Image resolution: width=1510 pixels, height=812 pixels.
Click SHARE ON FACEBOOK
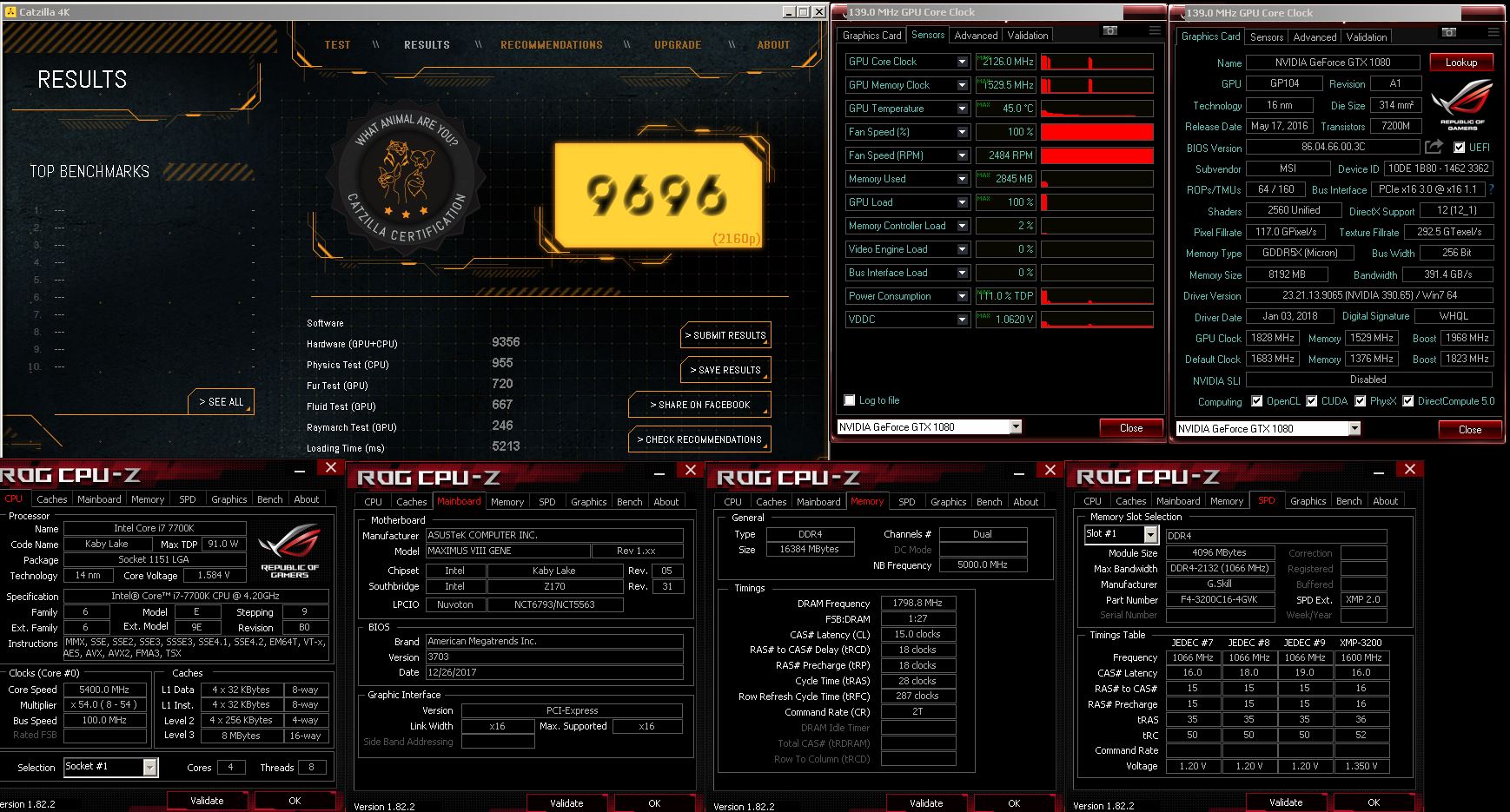click(699, 405)
